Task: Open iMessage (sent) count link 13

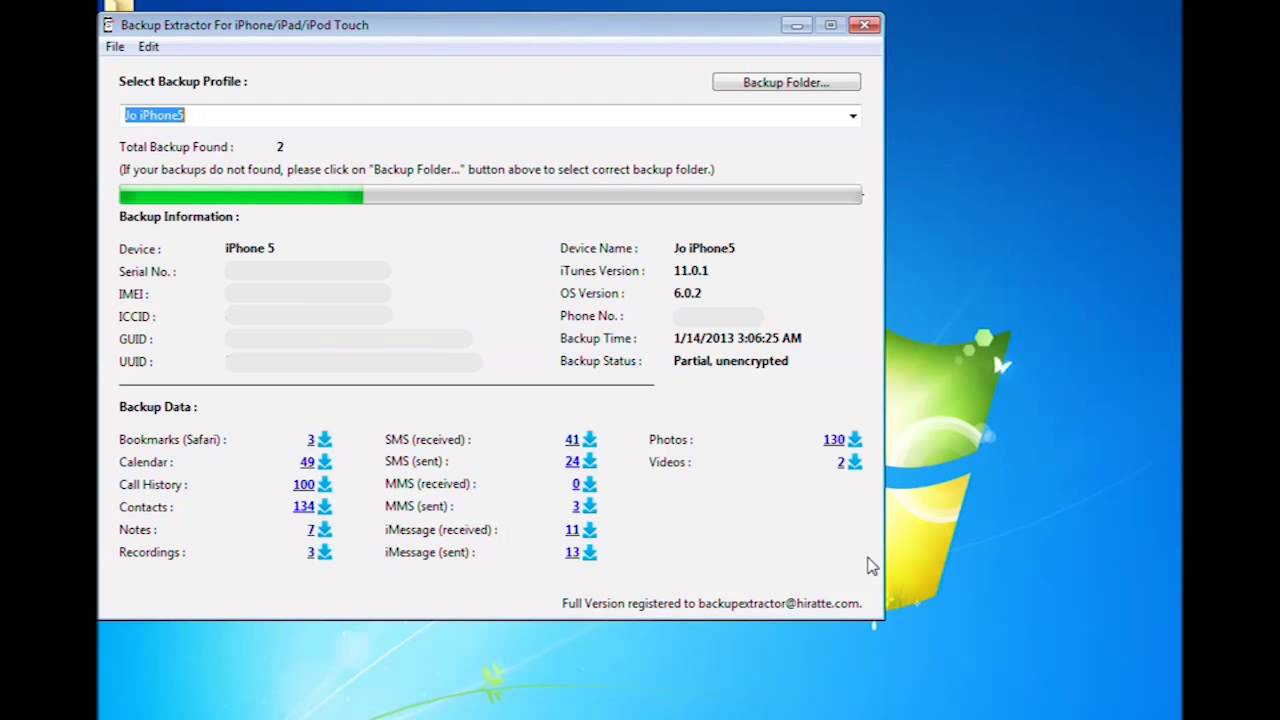Action: coord(572,552)
